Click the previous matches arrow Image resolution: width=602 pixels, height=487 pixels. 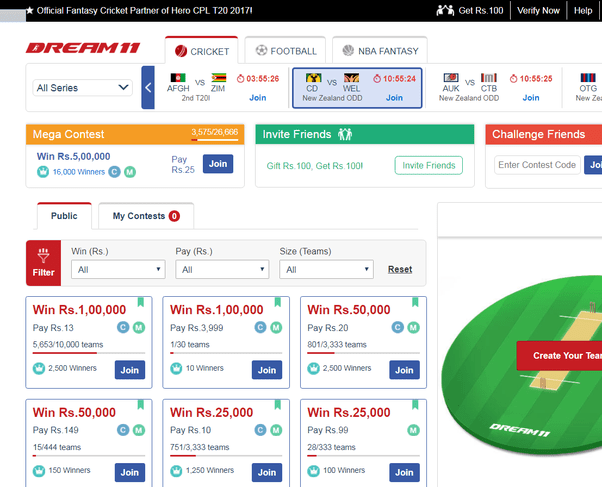(148, 88)
